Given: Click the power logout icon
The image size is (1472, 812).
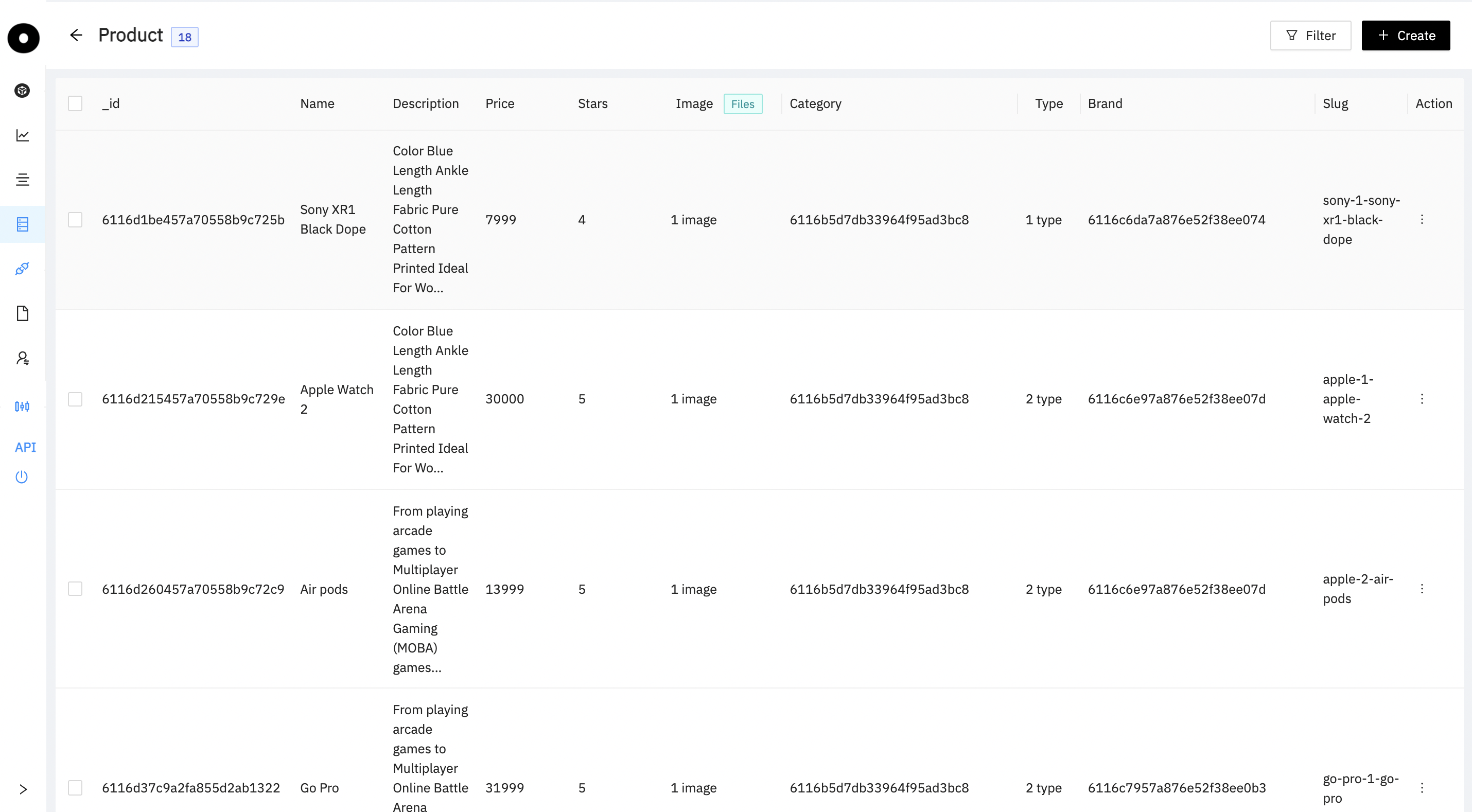Looking at the screenshot, I should 22,476.
